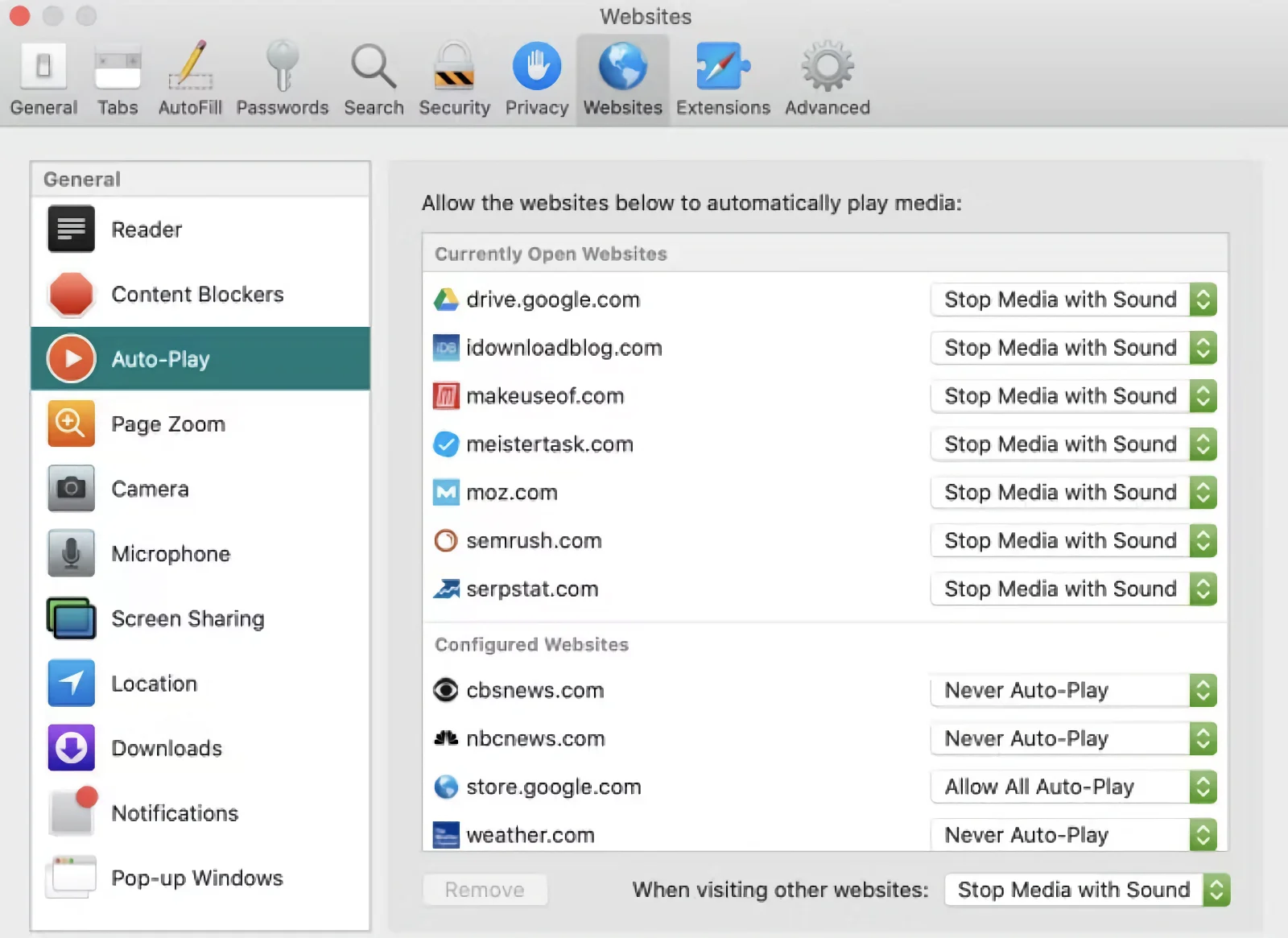The height and width of the screenshot is (938, 1288).
Task: Open the AutoFill pencil icon
Action: 190,65
